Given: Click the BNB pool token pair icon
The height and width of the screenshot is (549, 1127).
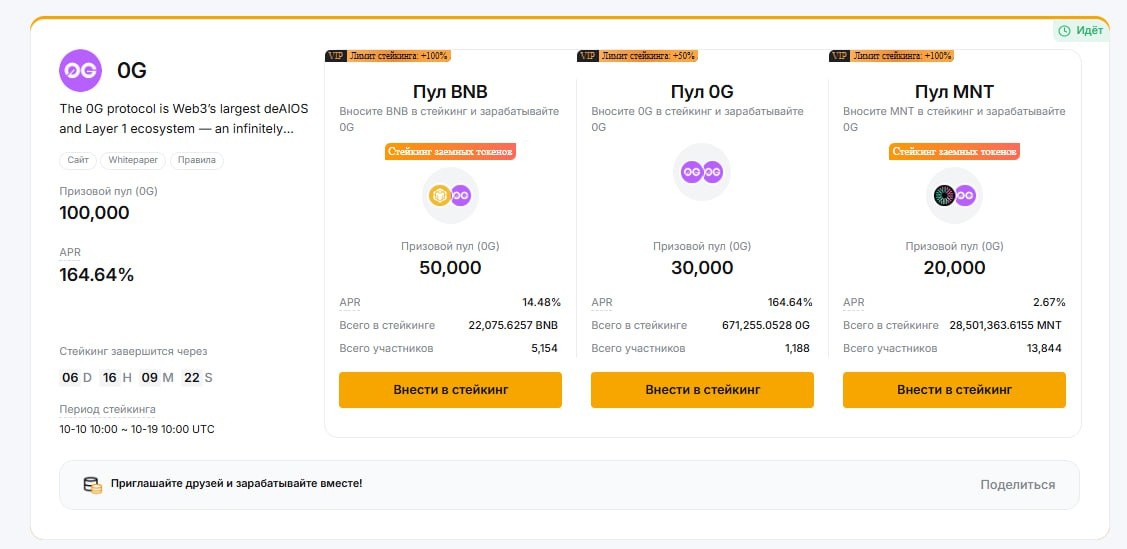Looking at the screenshot, I should click(x=450, y=196).
